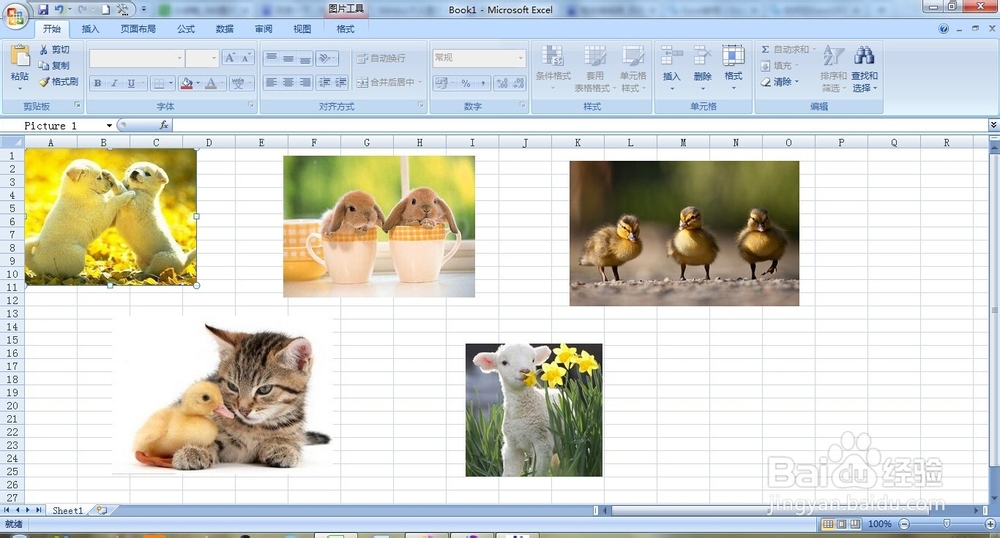Viewport: 1000px width, 538px height.
Task: Create a new blank workbook from quick toolbar
Action: point(106,10)
